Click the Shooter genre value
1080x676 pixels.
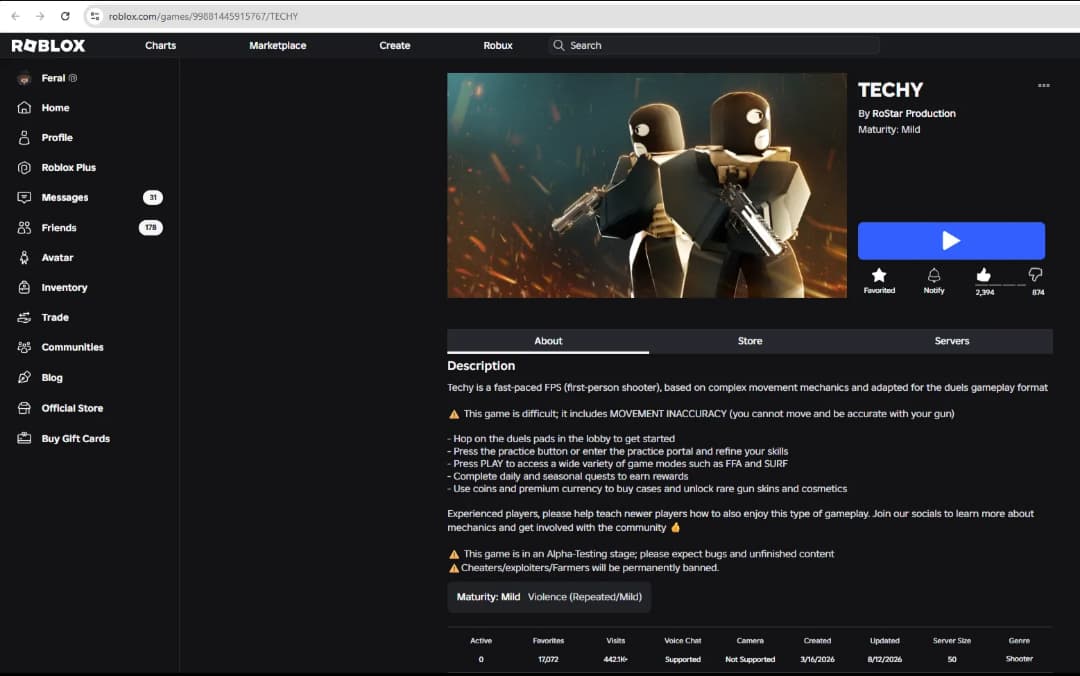[1019, 659]
